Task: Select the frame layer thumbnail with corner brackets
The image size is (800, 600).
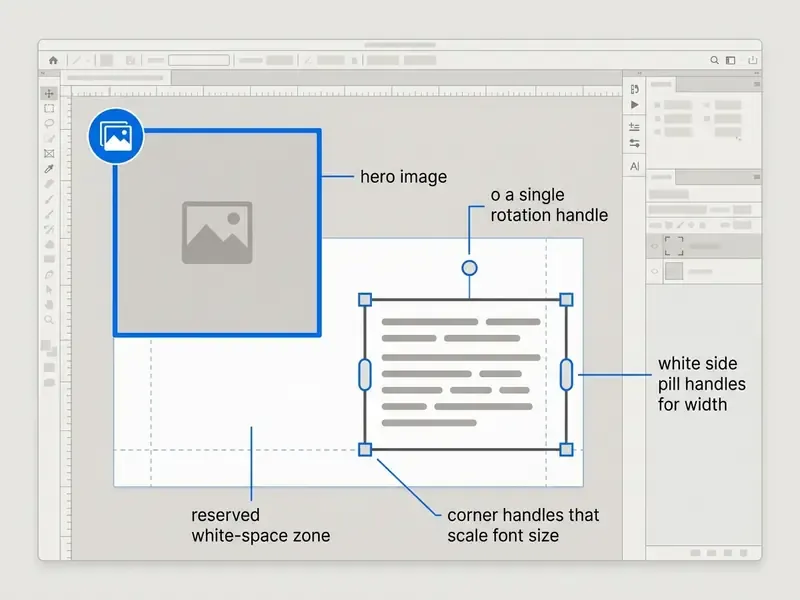Action: [673, 246]
